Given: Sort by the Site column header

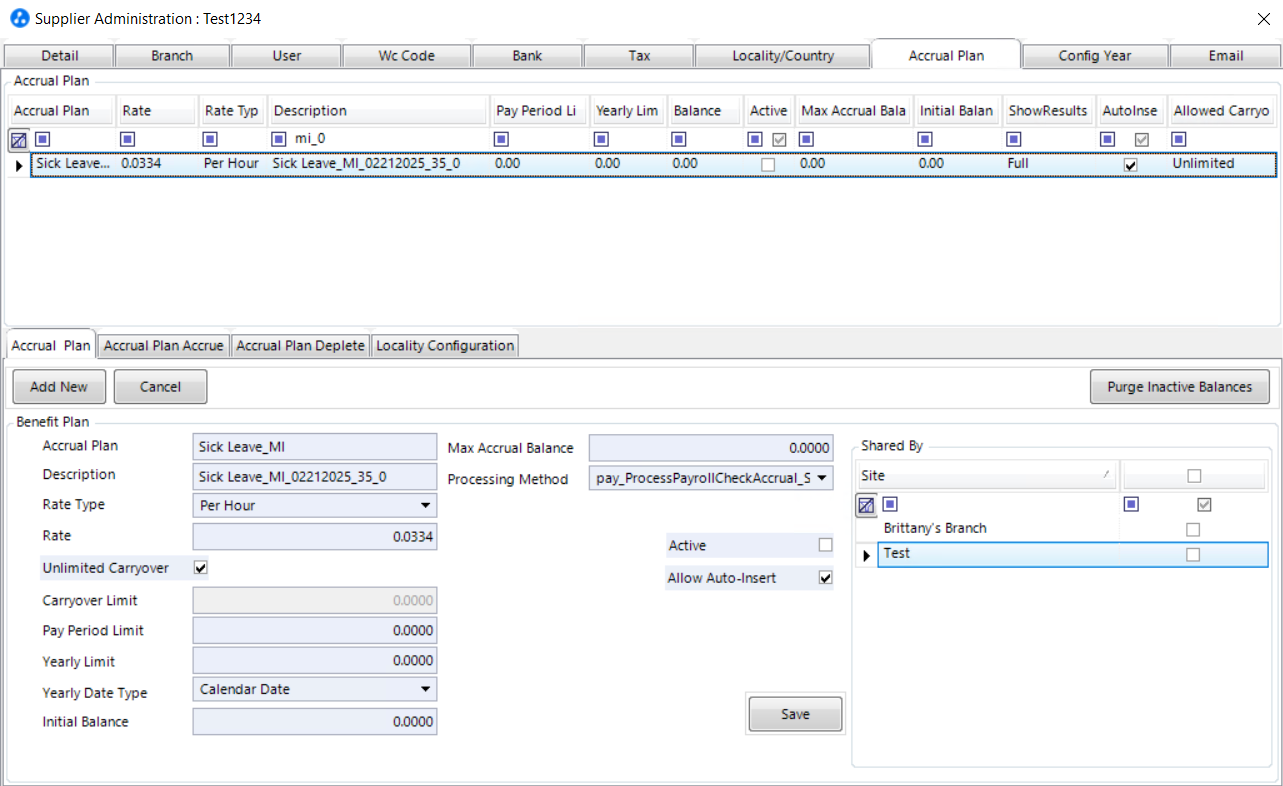Looking at the screenshot, I should pyautogui.click(x=987, y=476).
